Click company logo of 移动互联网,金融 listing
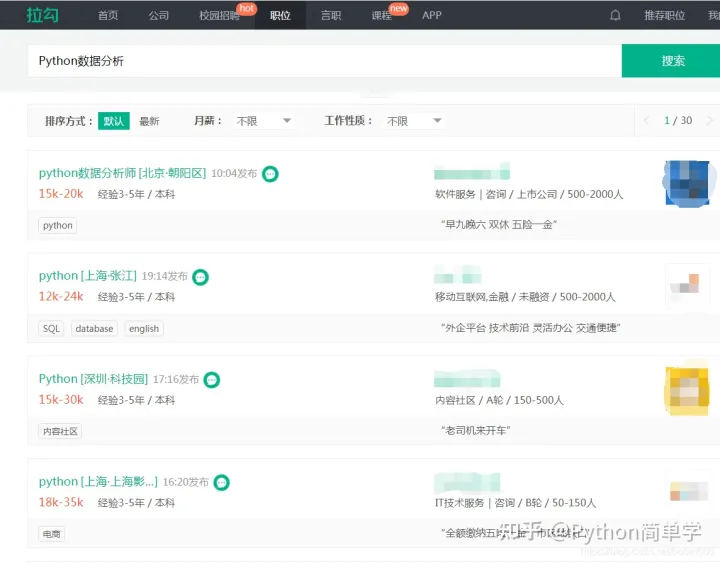The image size is (720, 563). tap(685, 285)
